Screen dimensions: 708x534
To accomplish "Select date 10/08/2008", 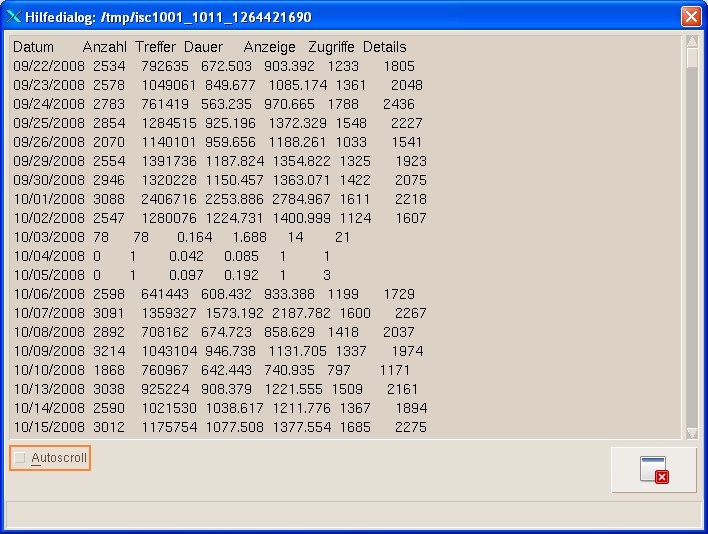I will pos(49,332).
